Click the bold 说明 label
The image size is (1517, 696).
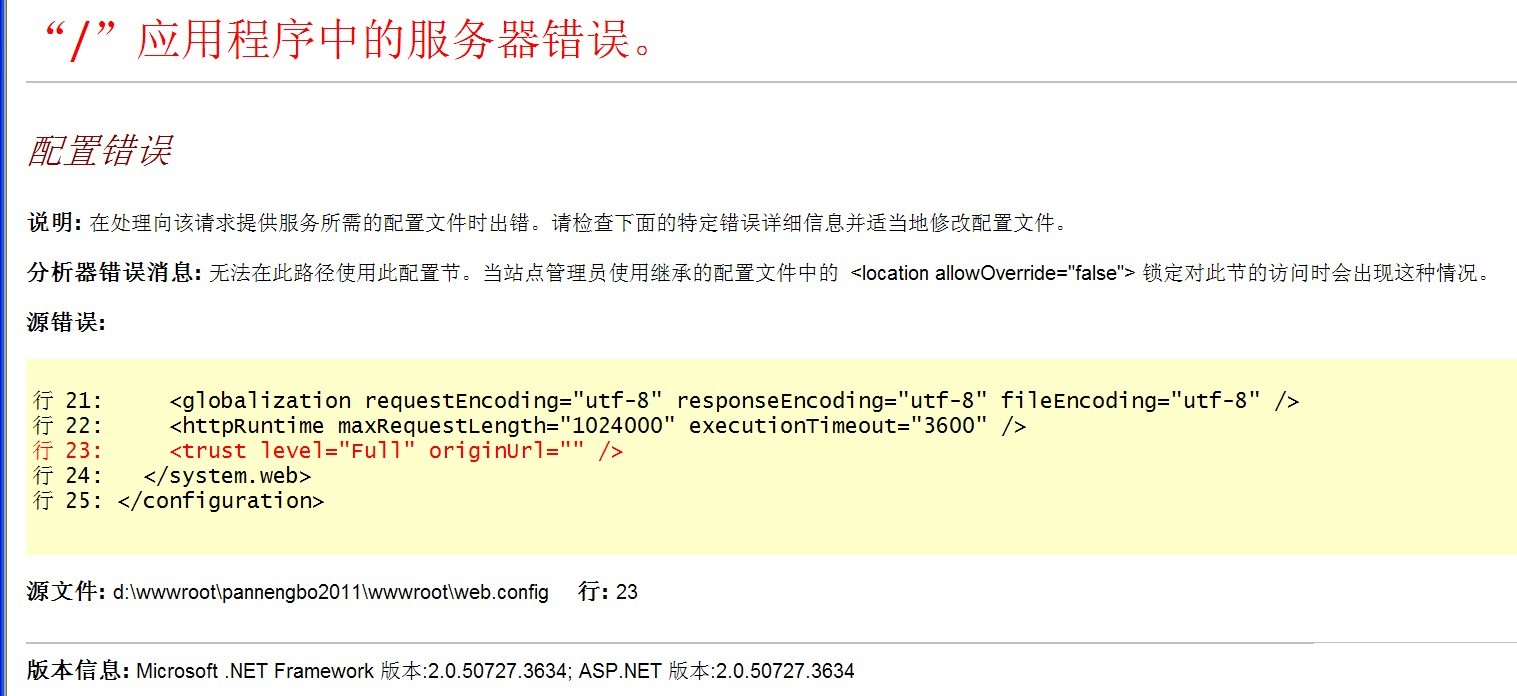(54, 222)
